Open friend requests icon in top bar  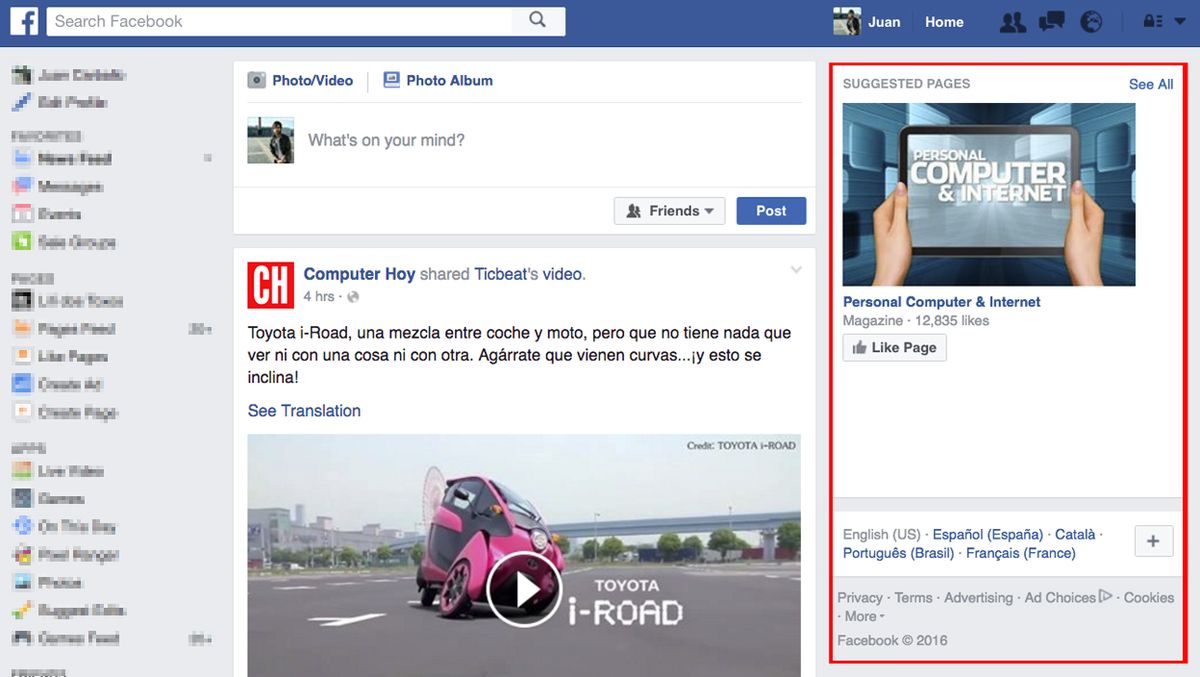point(1012,21)
